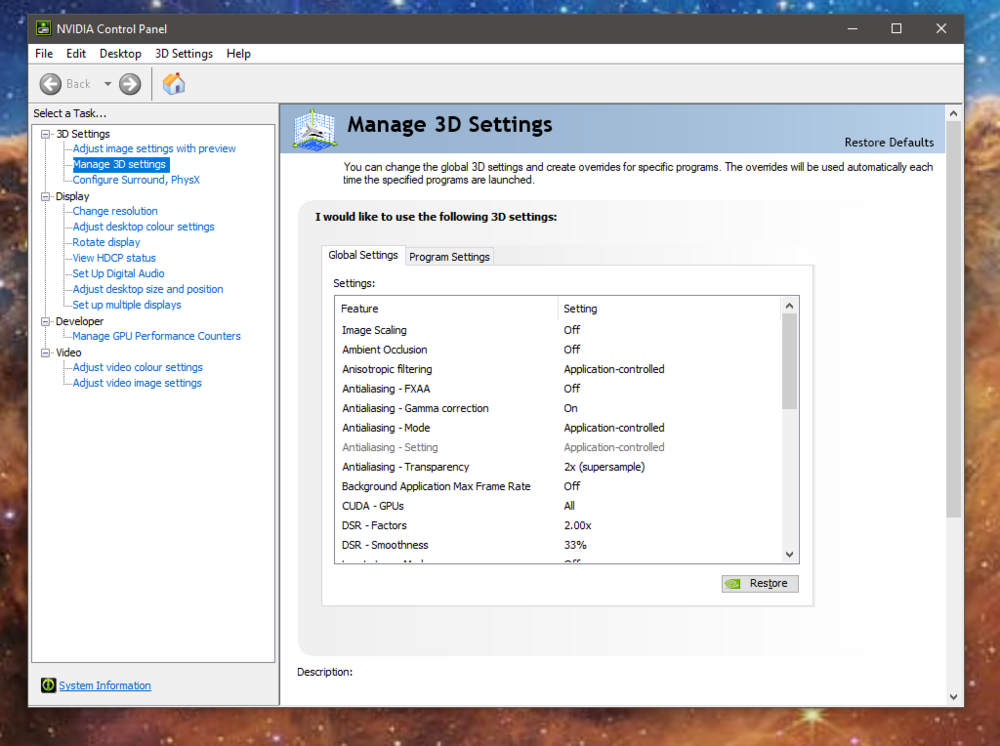Image resolution: width=1000 pixels, height=746 pixels.
Task: Collapse the Display tree node
Action: point(45,196)
